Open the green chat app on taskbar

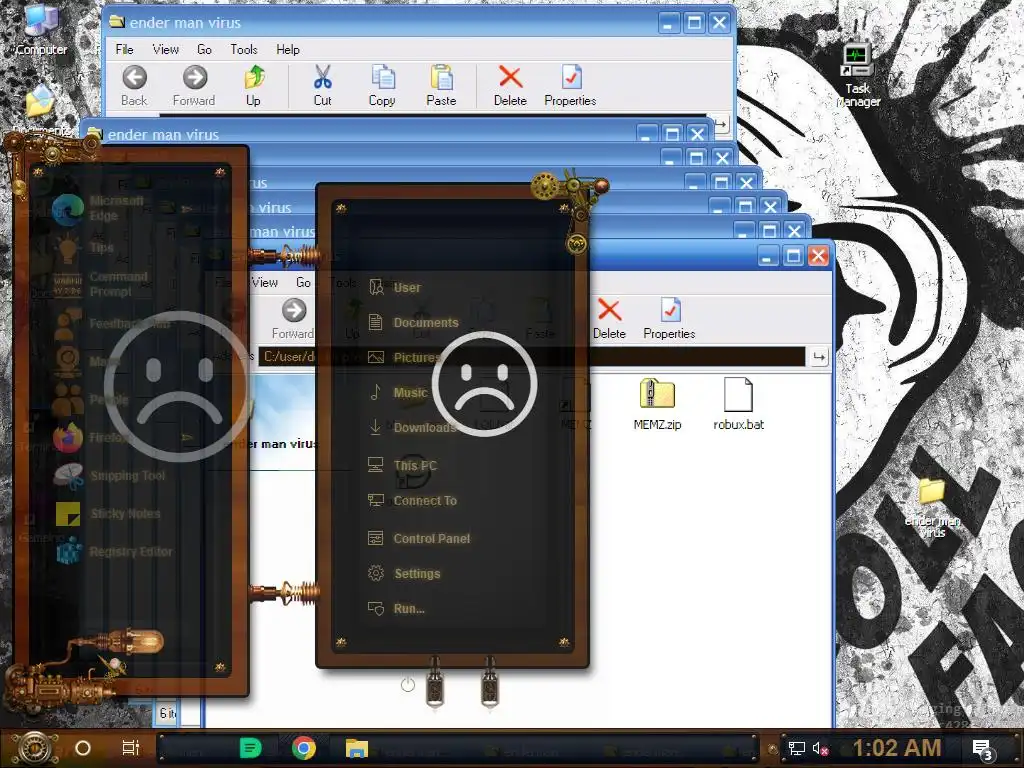[x=250, y=748]
